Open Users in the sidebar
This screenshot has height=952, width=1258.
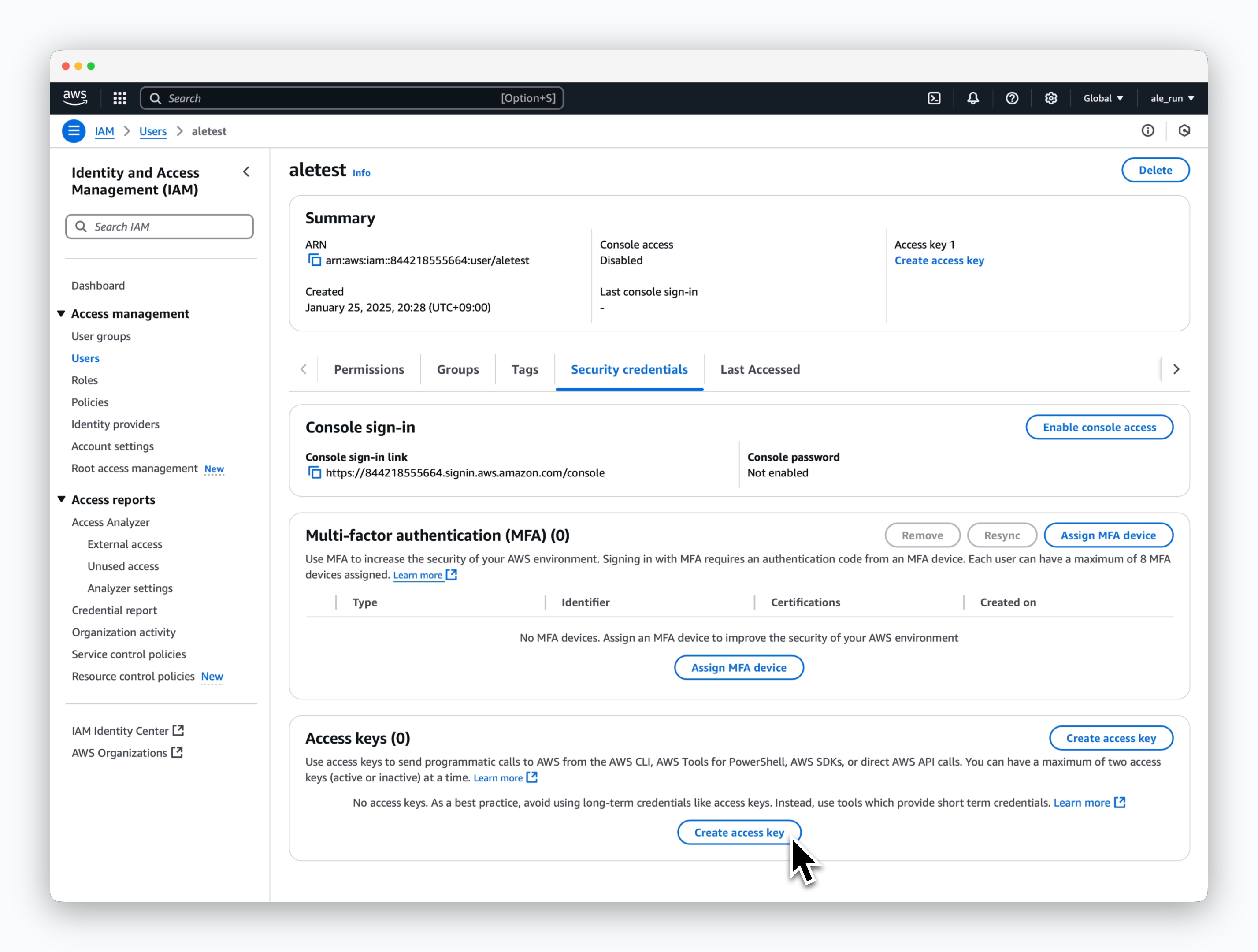coord(85,358)
